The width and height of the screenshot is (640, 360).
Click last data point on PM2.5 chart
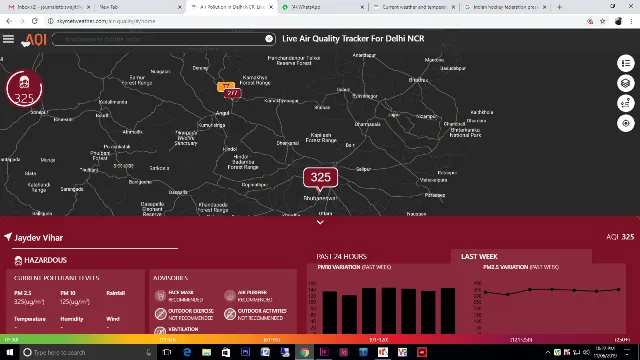pos(619,289)
